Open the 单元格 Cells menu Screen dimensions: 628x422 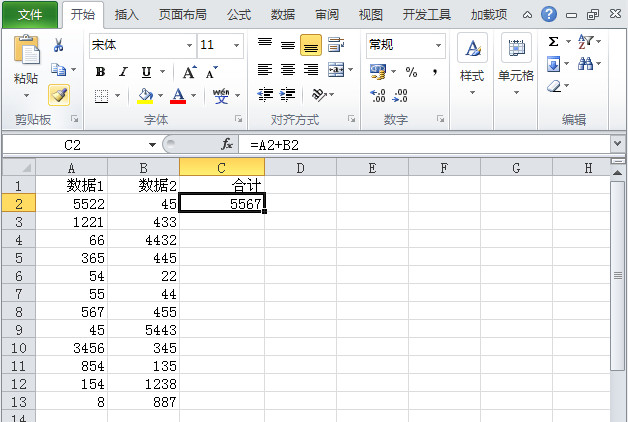[x=516, y=64]
